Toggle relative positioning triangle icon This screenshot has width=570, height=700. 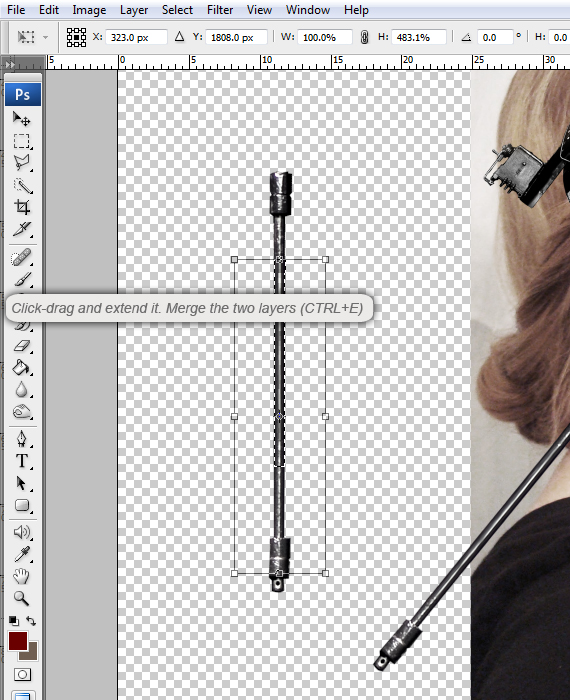(179, 37)
